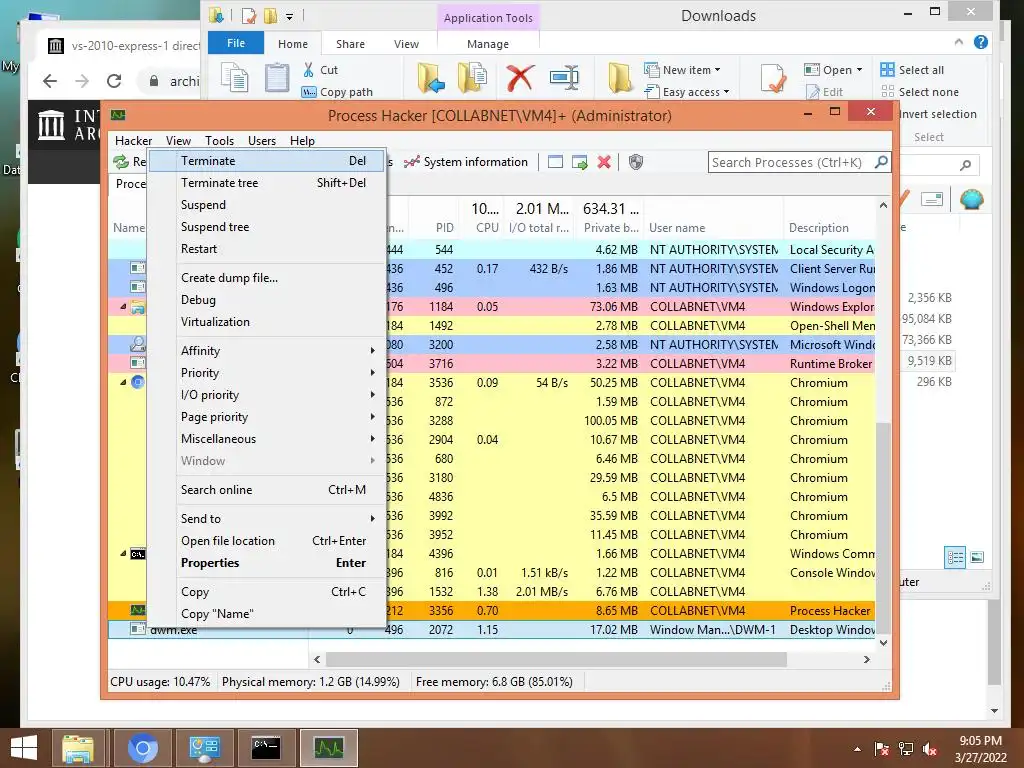This screenshot has width=1024, height=768.
Task: Click the Cut button in Explorer ribbon
Action: pos(320,70)
